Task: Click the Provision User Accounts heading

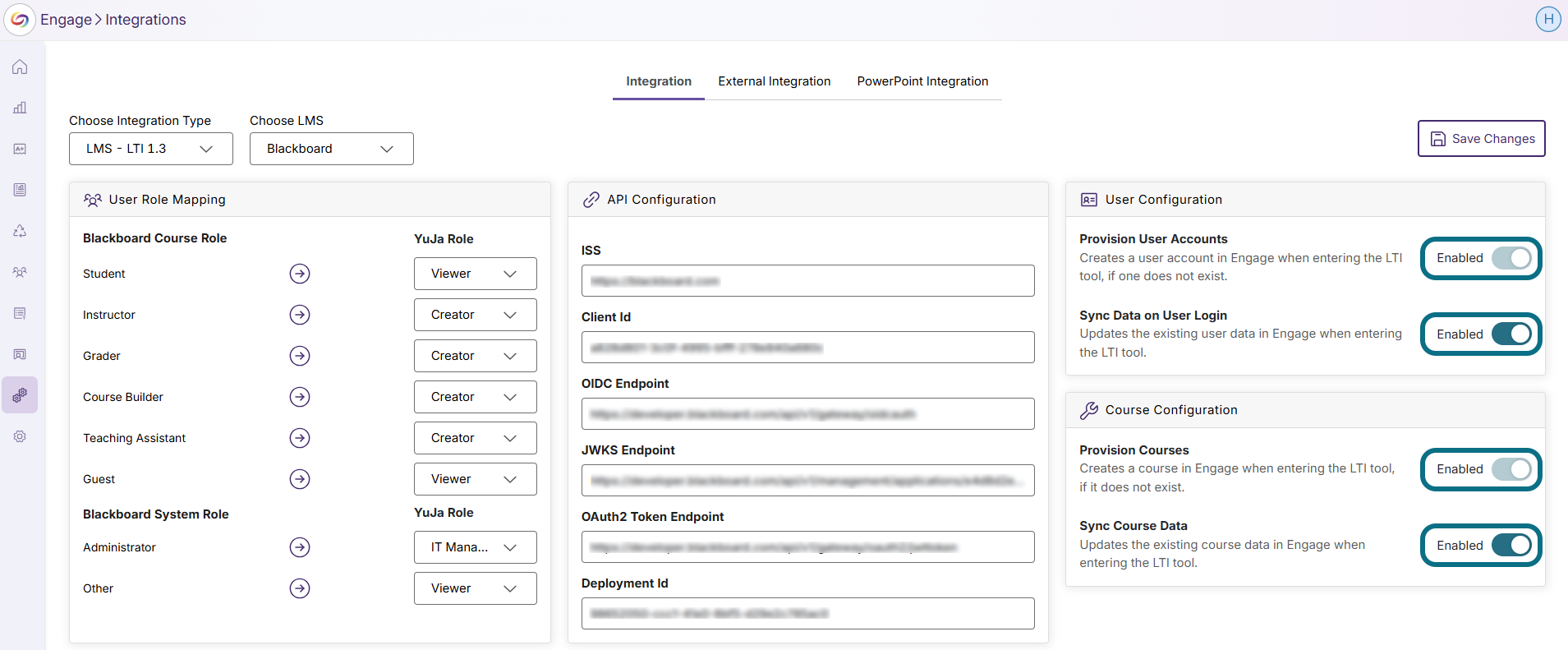Action: click(1153, 239)
